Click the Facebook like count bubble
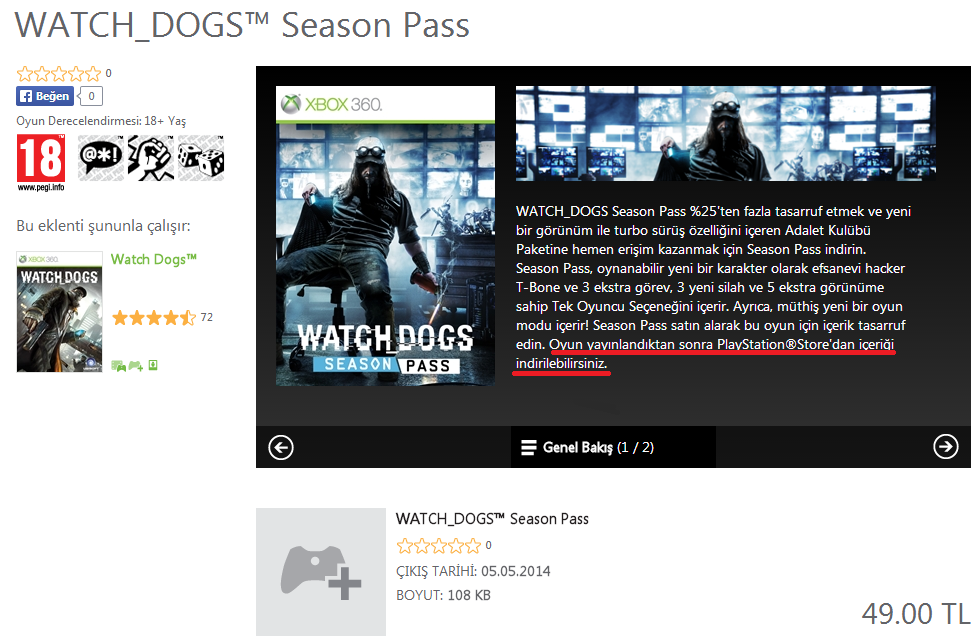Viewport: 972px width, 636px height. [x=91, y=96]
